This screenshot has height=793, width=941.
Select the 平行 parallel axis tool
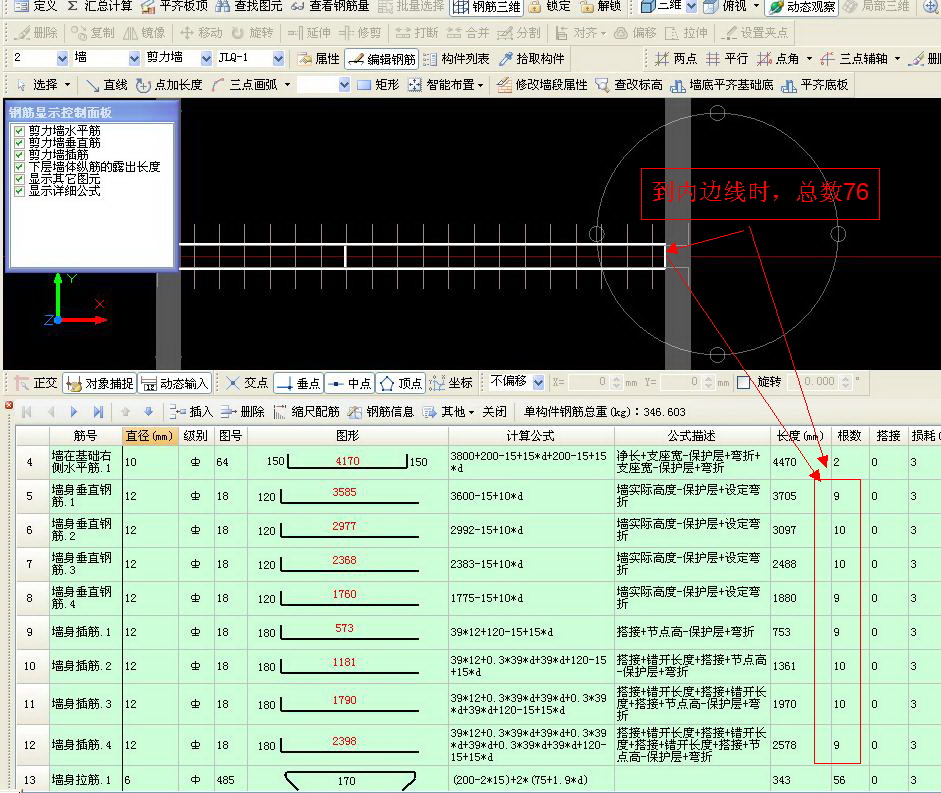[727, 59]
